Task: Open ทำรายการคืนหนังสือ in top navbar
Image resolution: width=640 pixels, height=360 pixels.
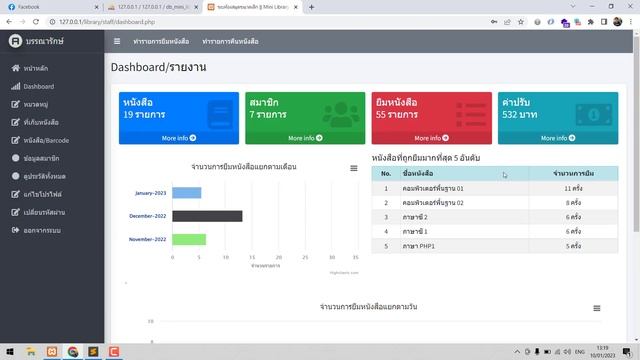Action: [230, 41]
